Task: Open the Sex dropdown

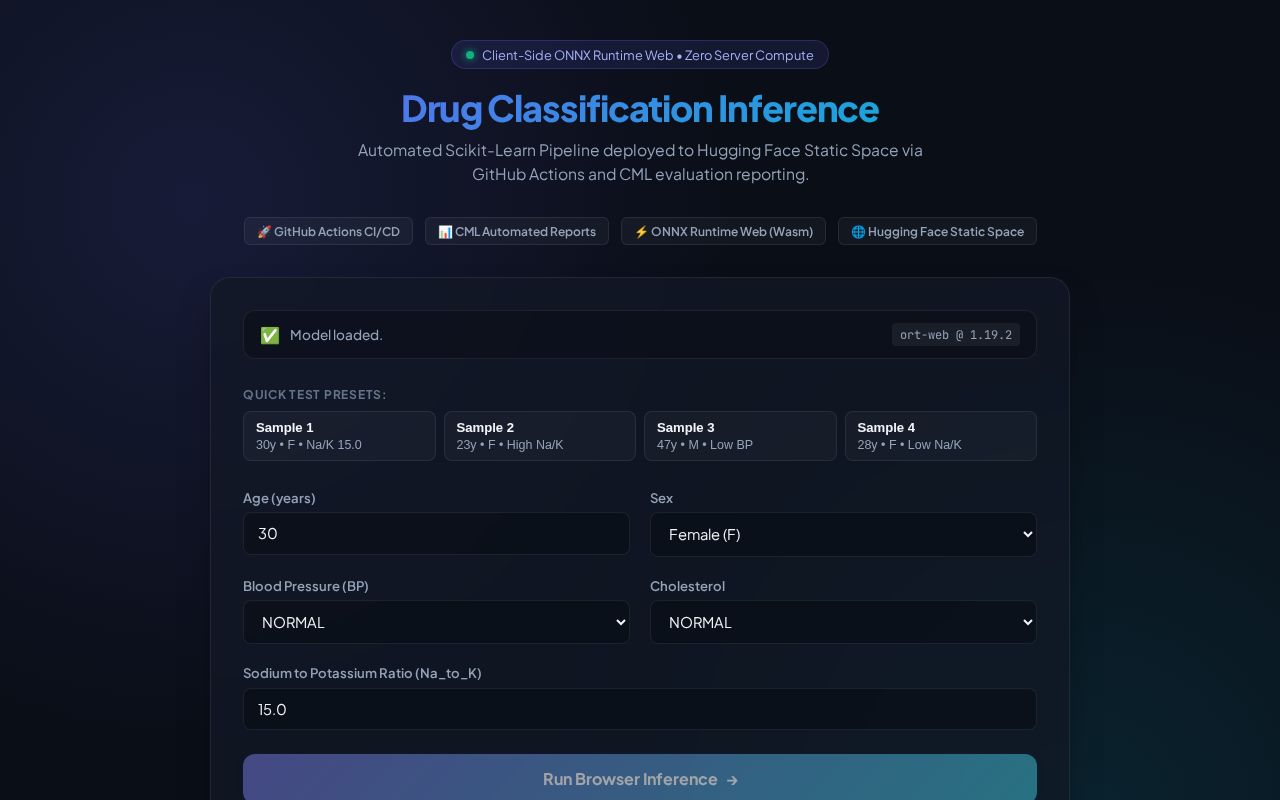Action: click(x=843, y=534)
